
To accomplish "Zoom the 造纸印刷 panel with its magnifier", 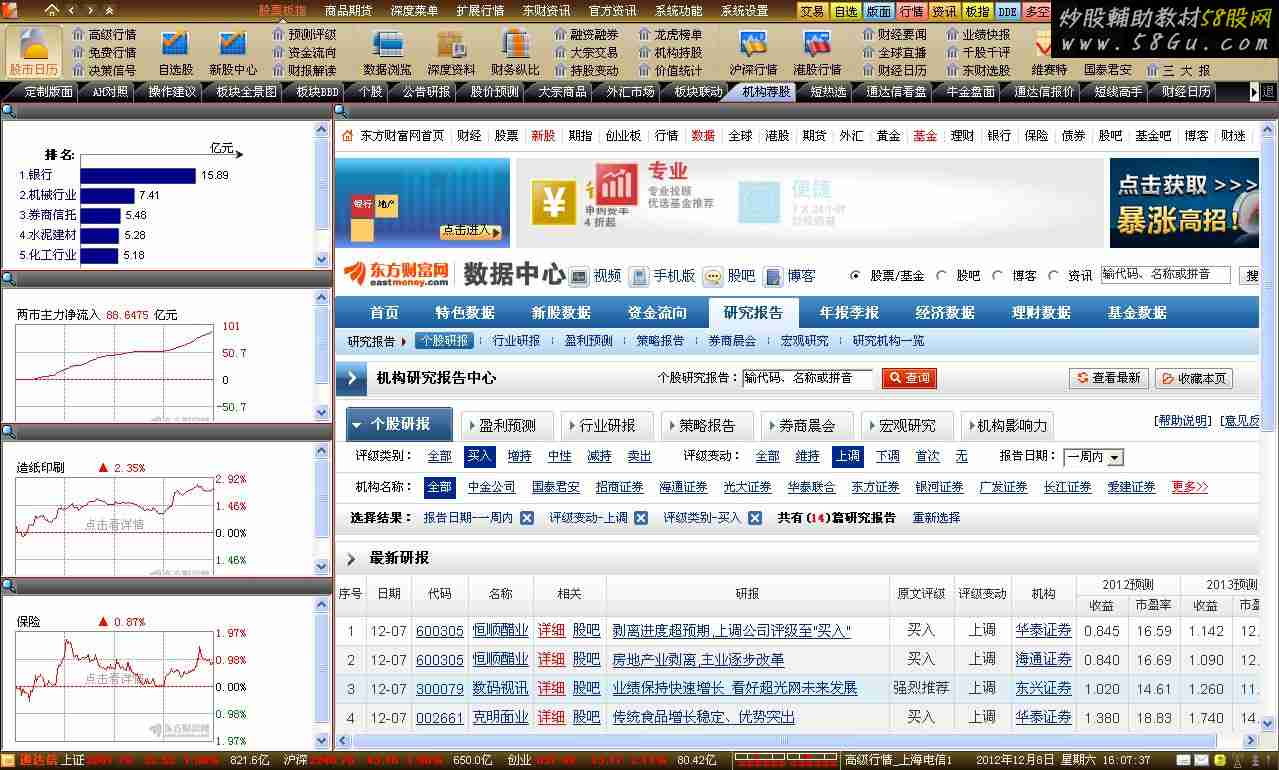I will click(x=9, y=433).
